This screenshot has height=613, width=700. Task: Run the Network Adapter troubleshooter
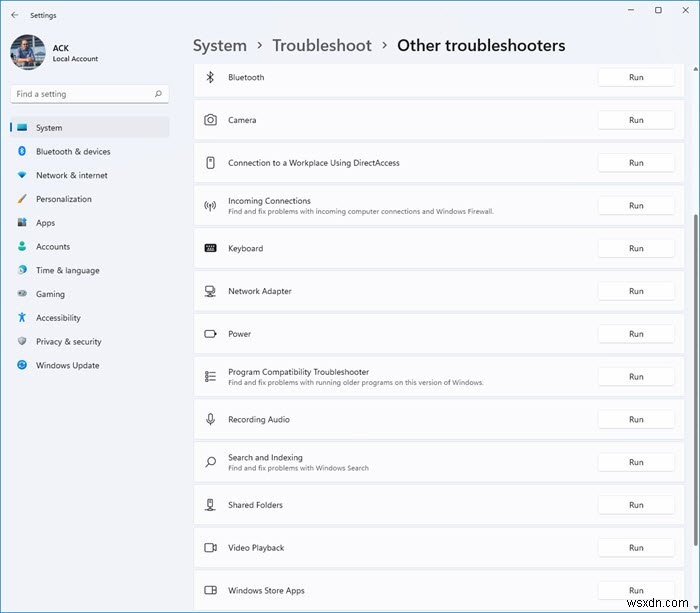(636, 291)
